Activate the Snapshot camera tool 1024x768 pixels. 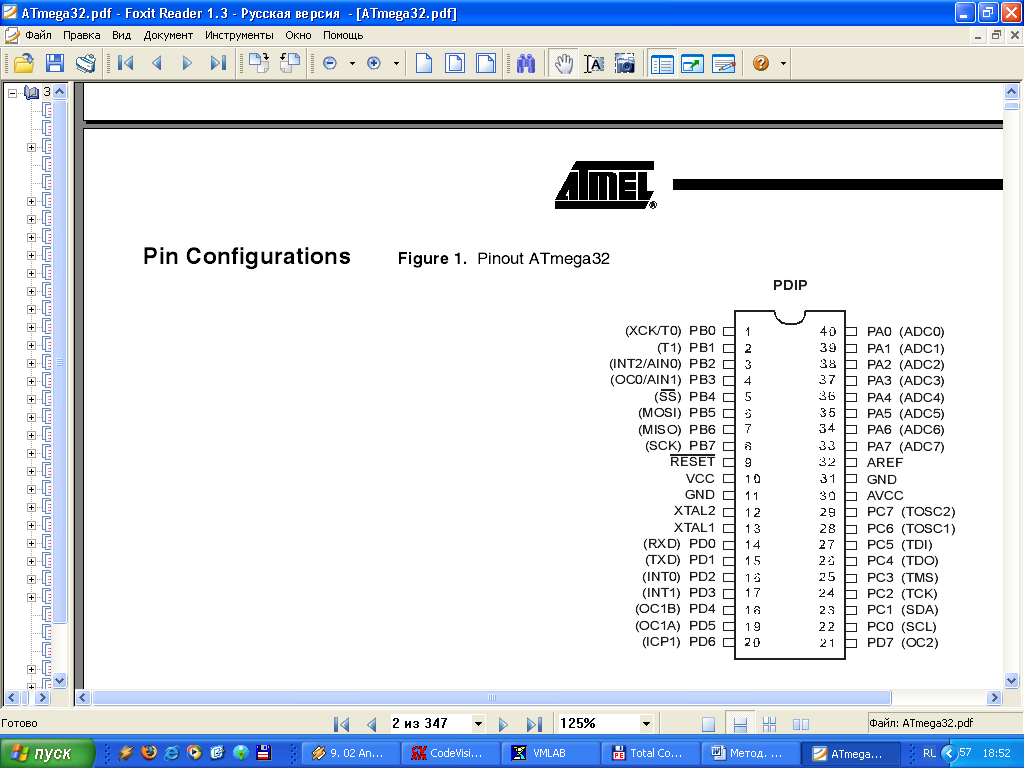pos(624,63)
